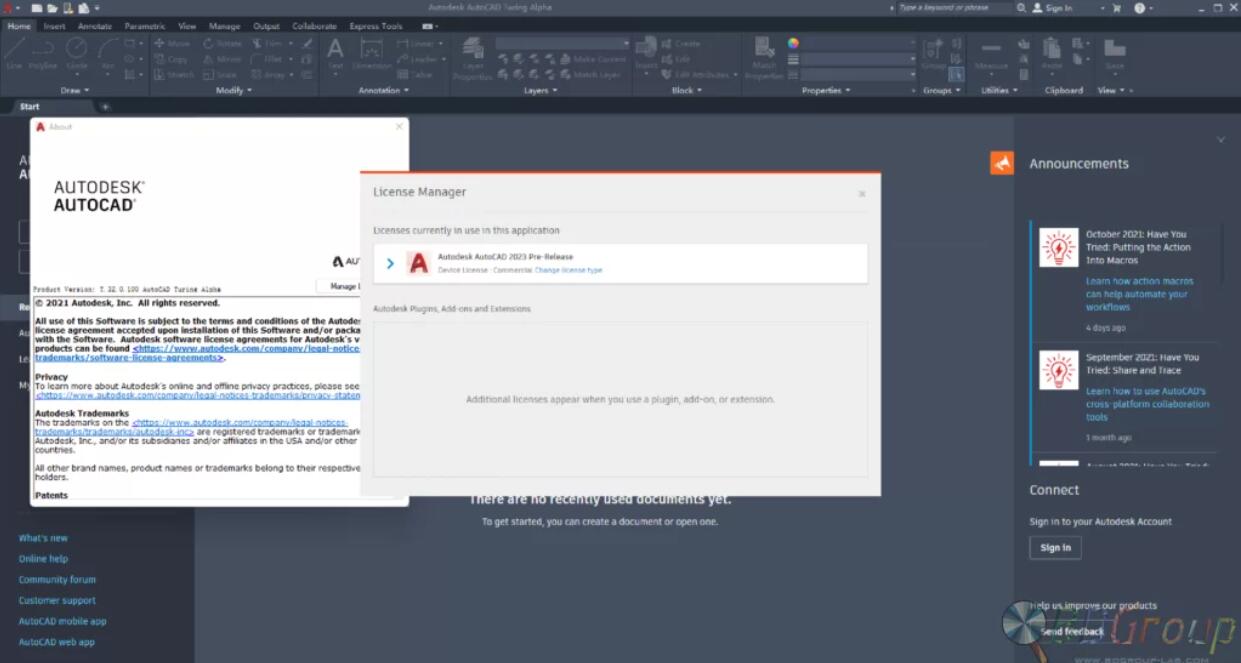1241x663 pixels.
Task: Expand the Utilities panel dropdown
Action: click(999, 90)
